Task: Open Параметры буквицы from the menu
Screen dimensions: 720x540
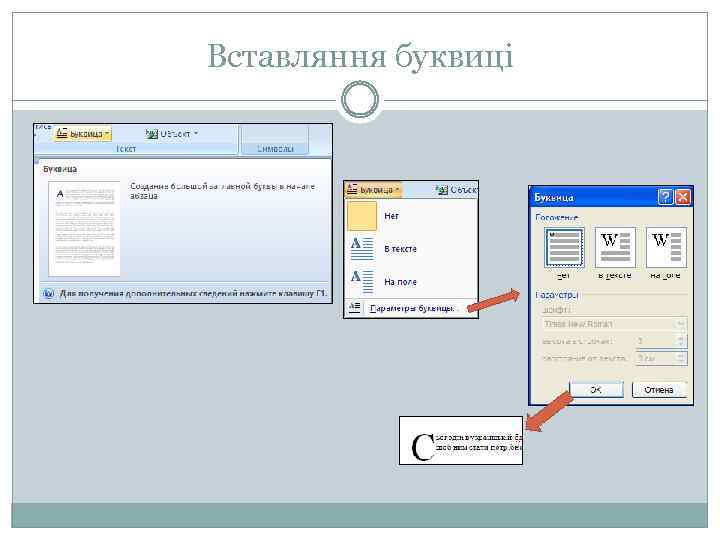Action: pyautogui.click(x=411, y=308)
